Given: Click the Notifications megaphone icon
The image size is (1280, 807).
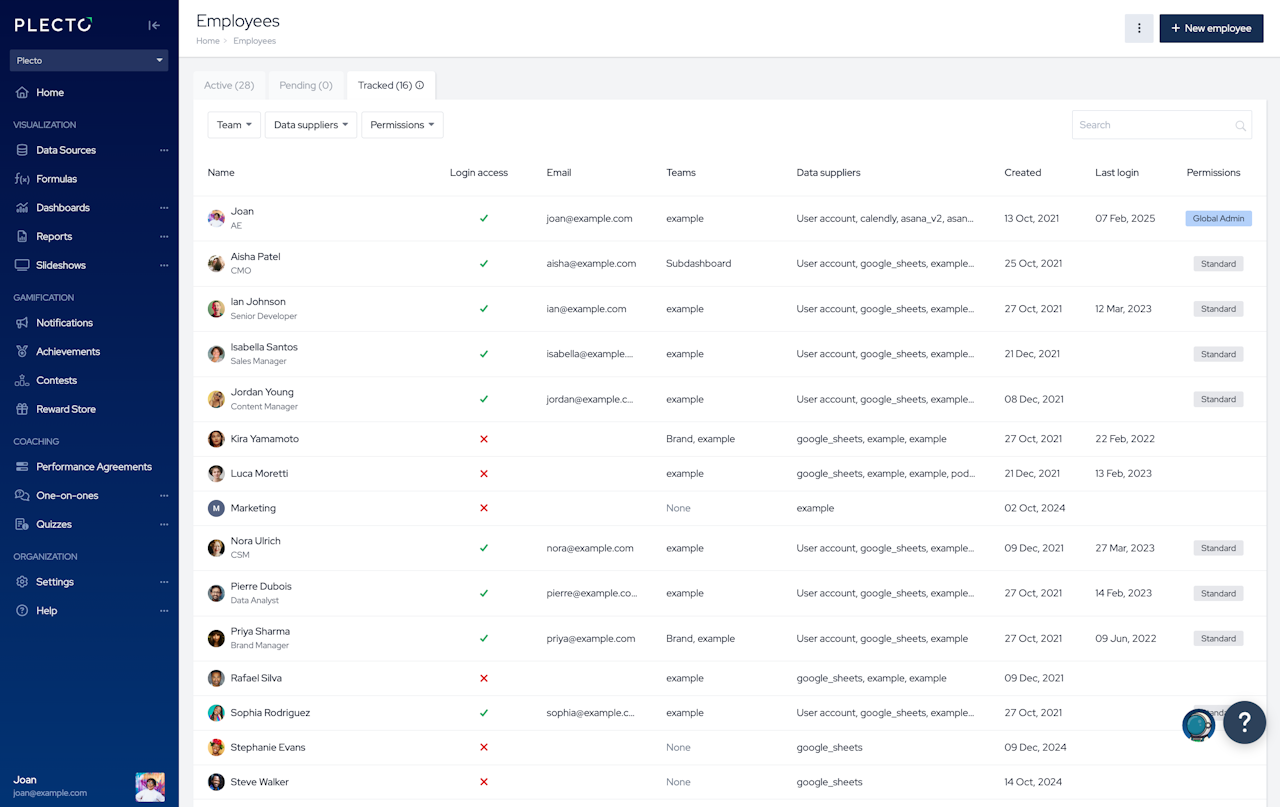Looking at the screenshot, I should (x=22, y=323).
